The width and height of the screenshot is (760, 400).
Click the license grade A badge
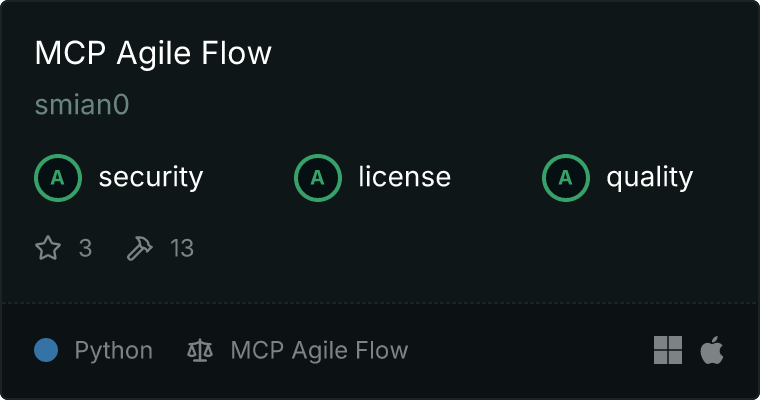tap(318, 178)
